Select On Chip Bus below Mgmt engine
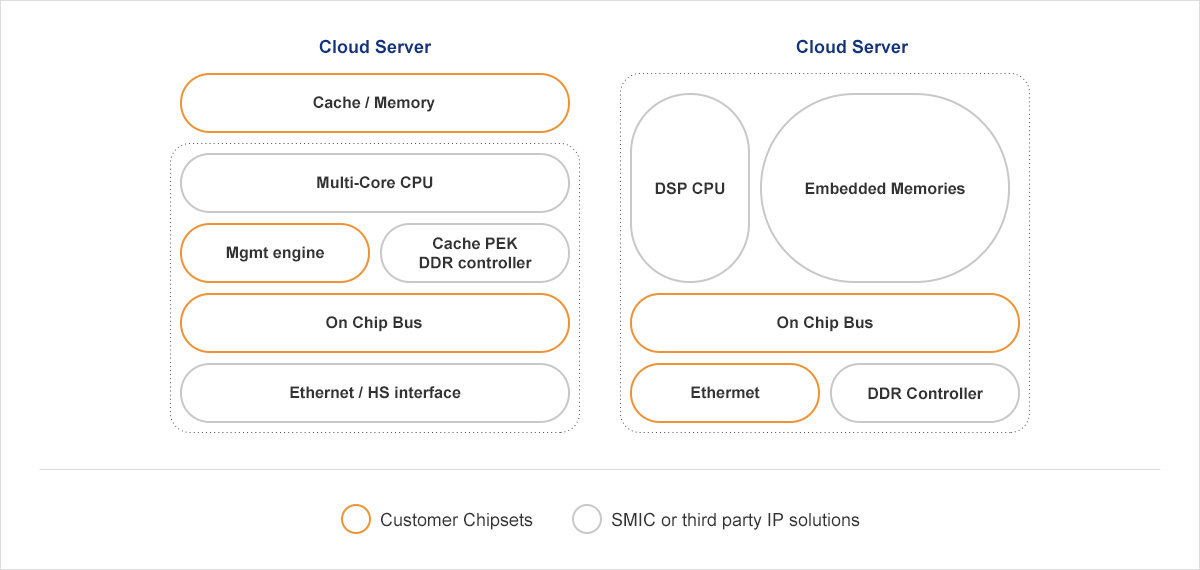Viewport: 1200px width, 570px height. coord(374,323)
